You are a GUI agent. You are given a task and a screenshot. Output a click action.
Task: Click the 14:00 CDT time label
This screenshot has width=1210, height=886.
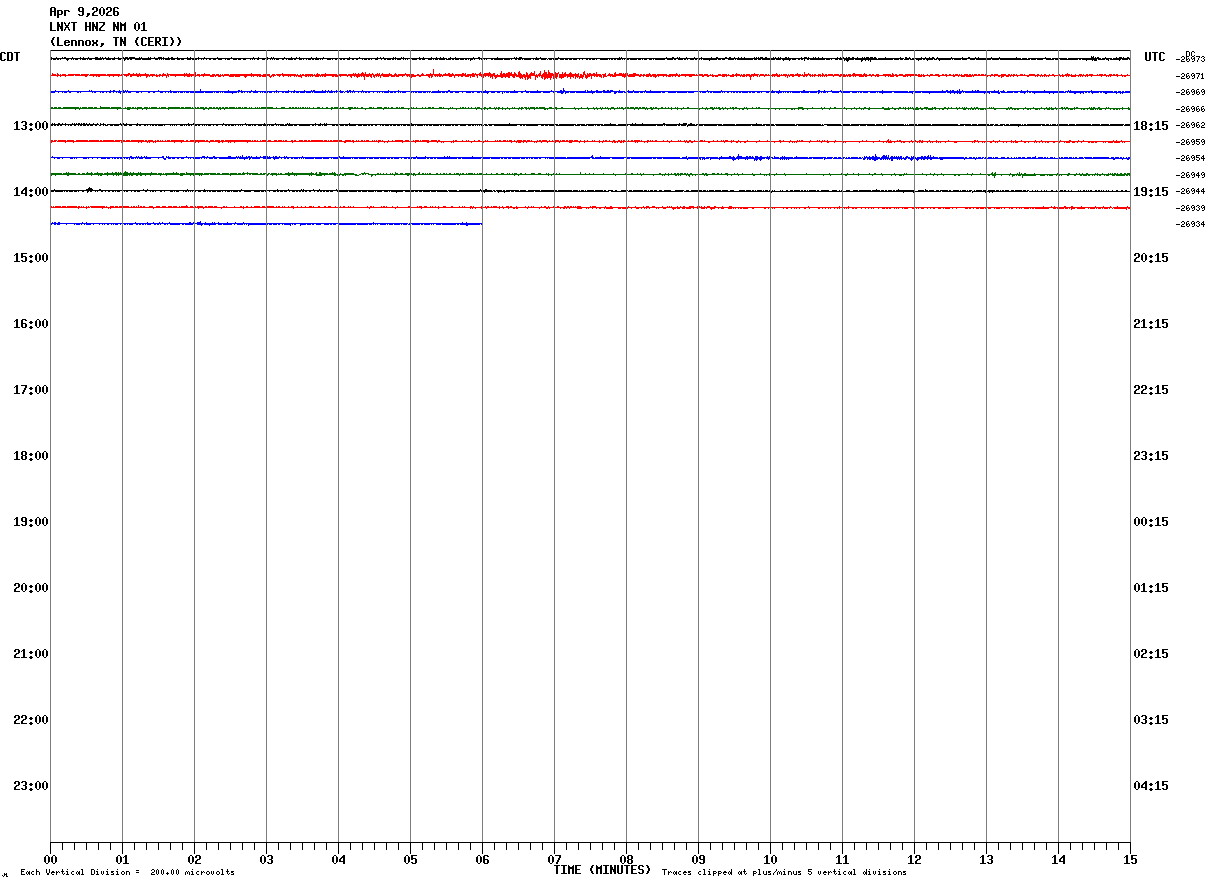[x=31, y=192]
